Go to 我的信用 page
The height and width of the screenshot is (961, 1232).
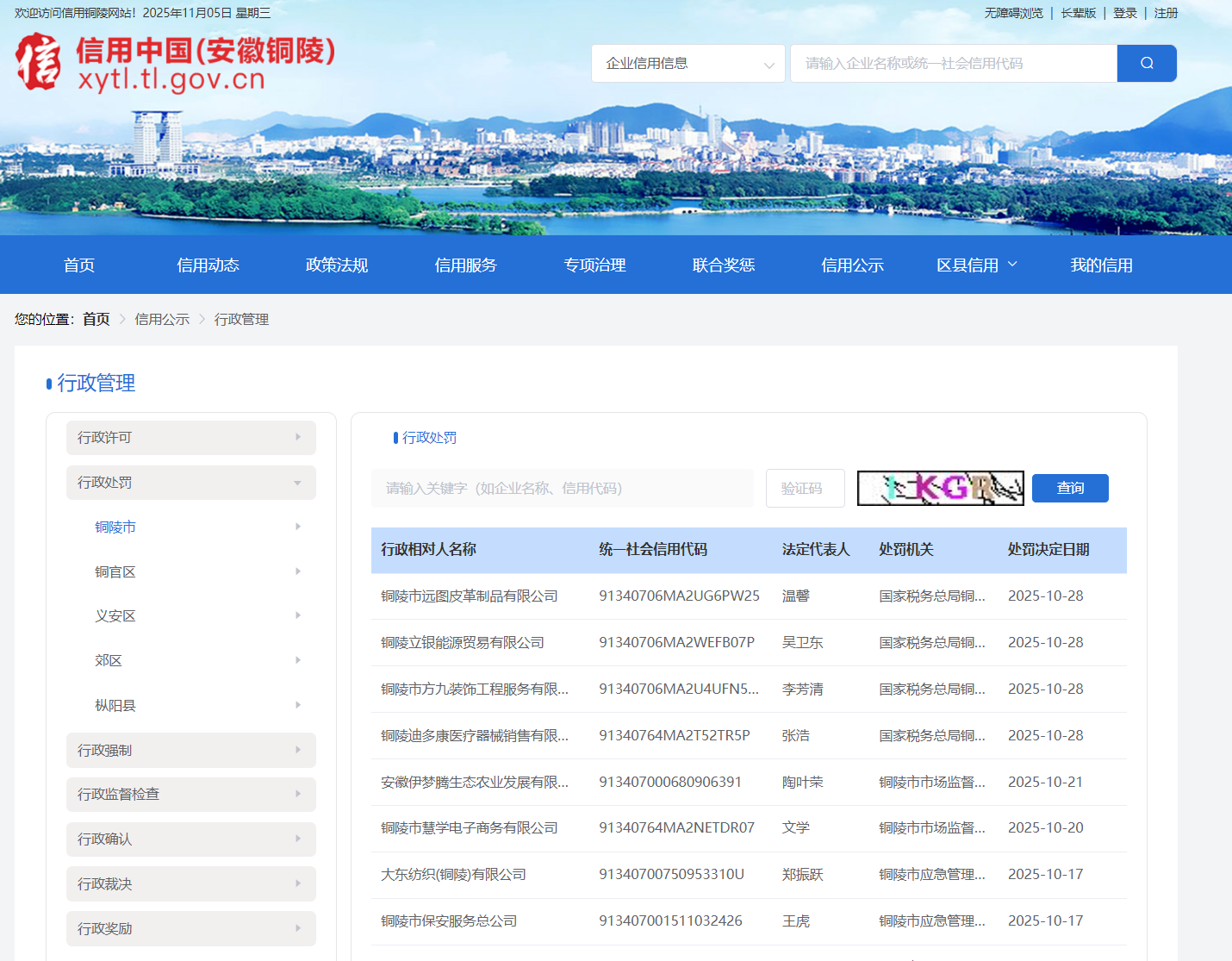point(1102,265)
